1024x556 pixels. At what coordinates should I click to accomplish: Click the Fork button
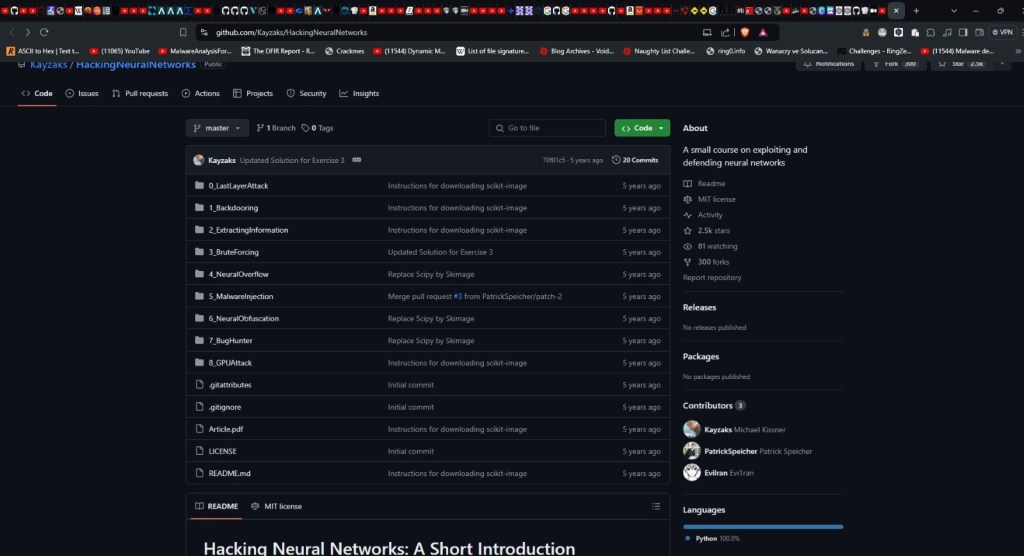coord(890,64)
